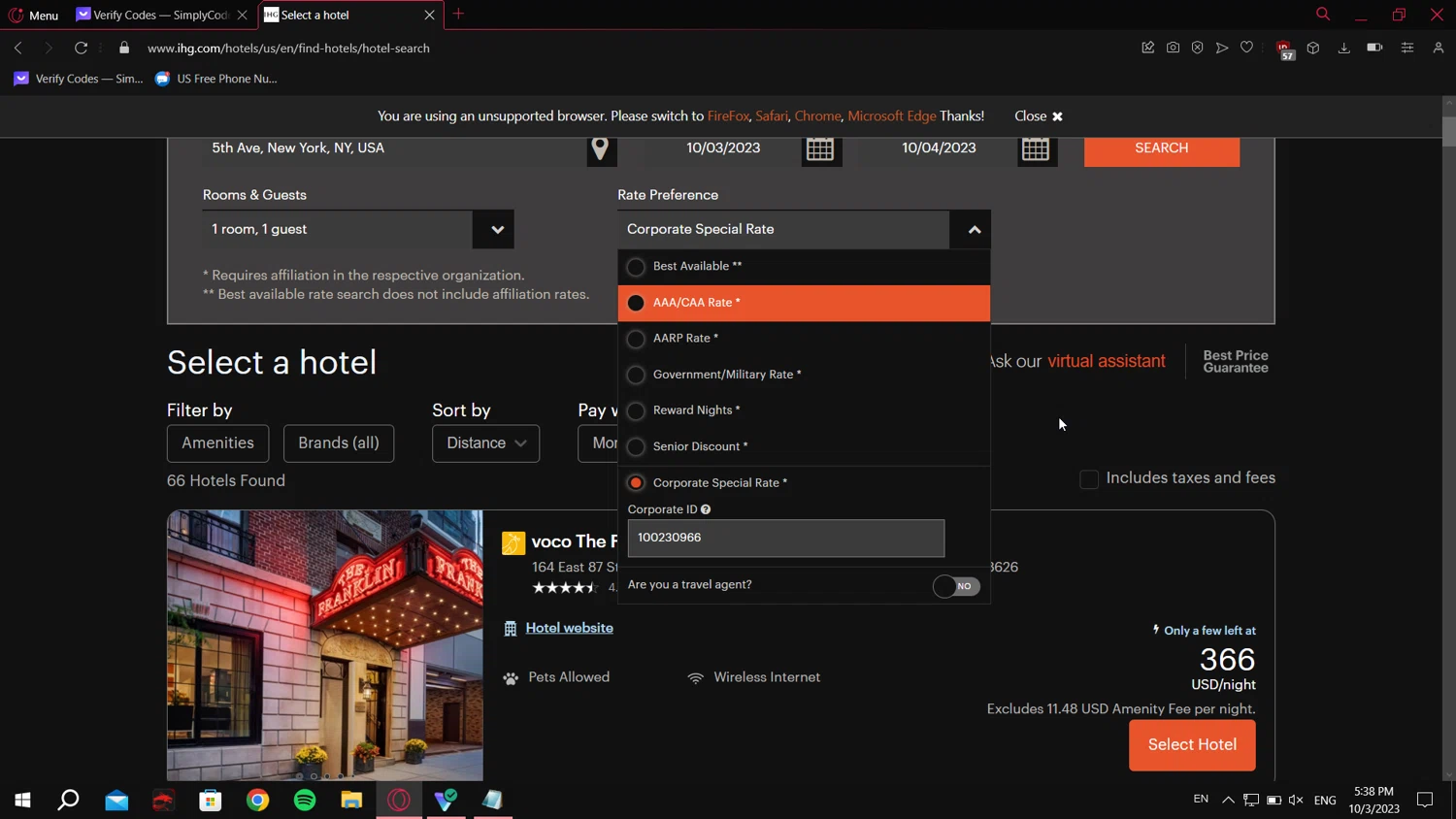Open the Amenities filter

click(217, 443)
